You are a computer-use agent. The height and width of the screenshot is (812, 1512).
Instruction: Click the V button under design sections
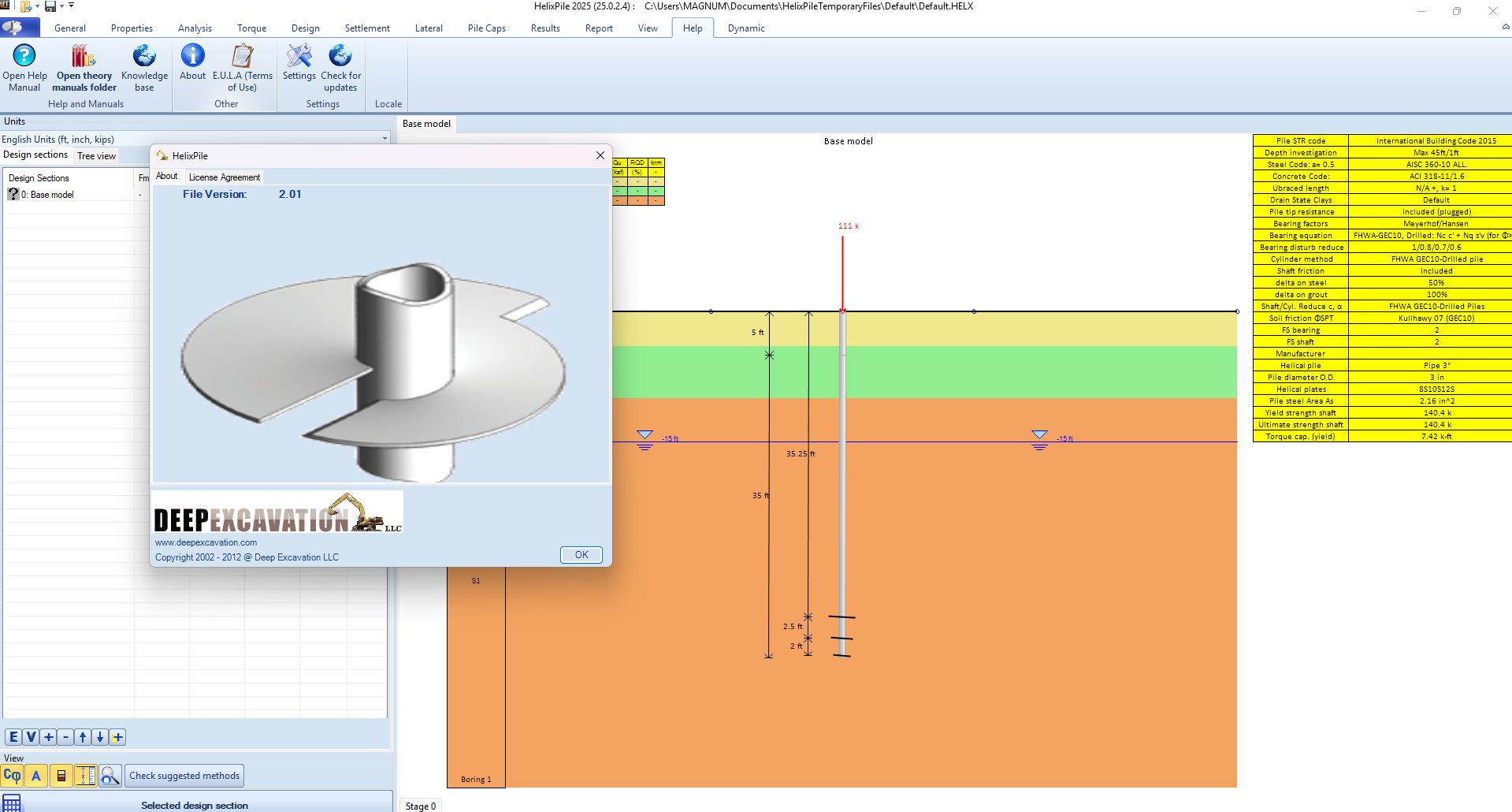click(x=31, y=737)
